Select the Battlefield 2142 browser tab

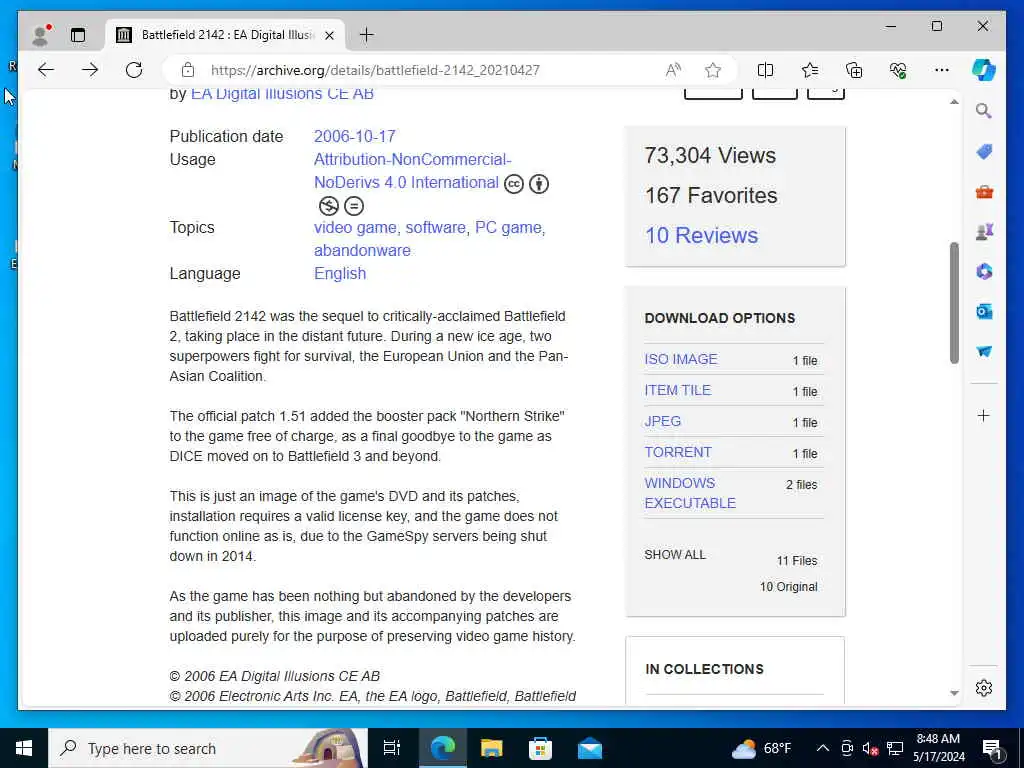tap(225, 35)
